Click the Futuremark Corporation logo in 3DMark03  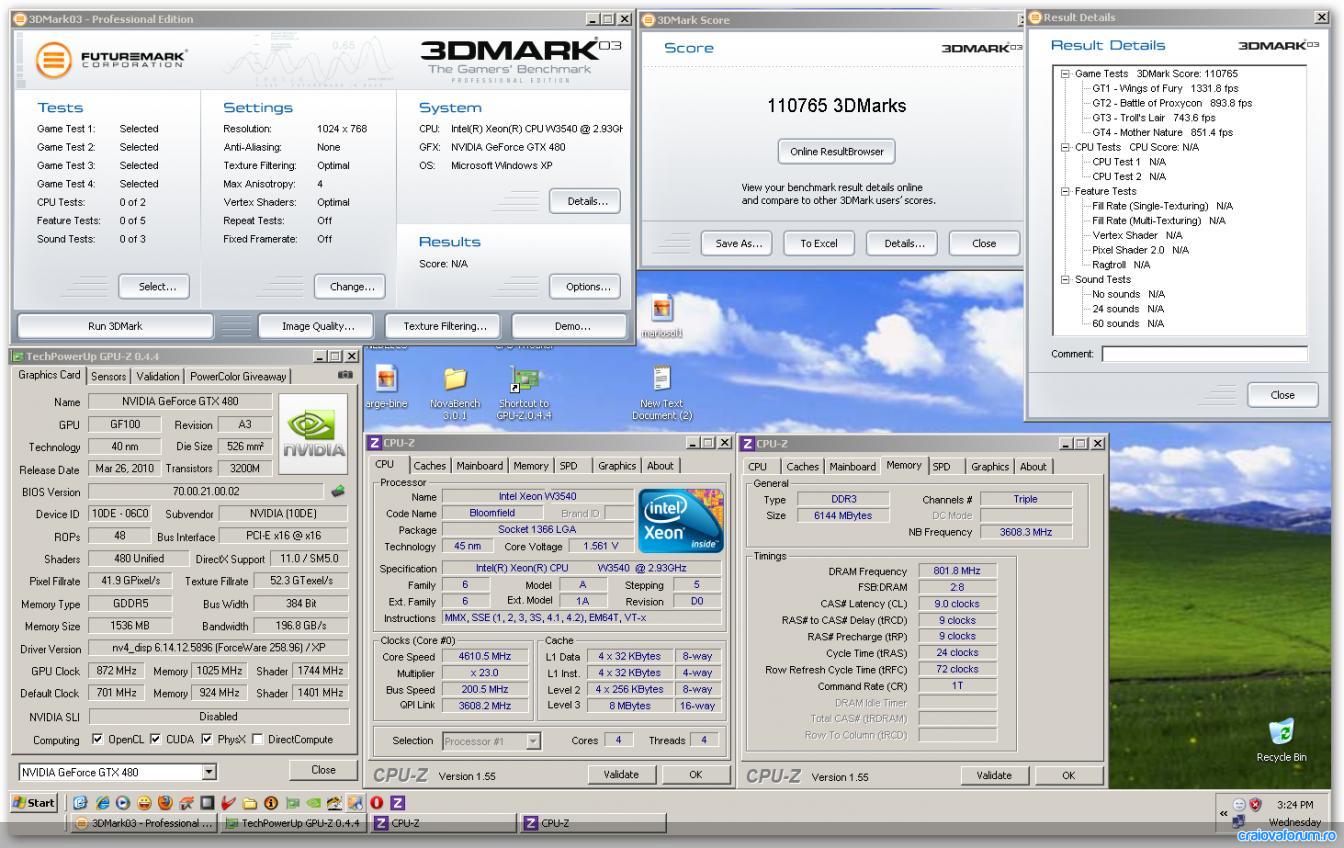pos(110,60)
